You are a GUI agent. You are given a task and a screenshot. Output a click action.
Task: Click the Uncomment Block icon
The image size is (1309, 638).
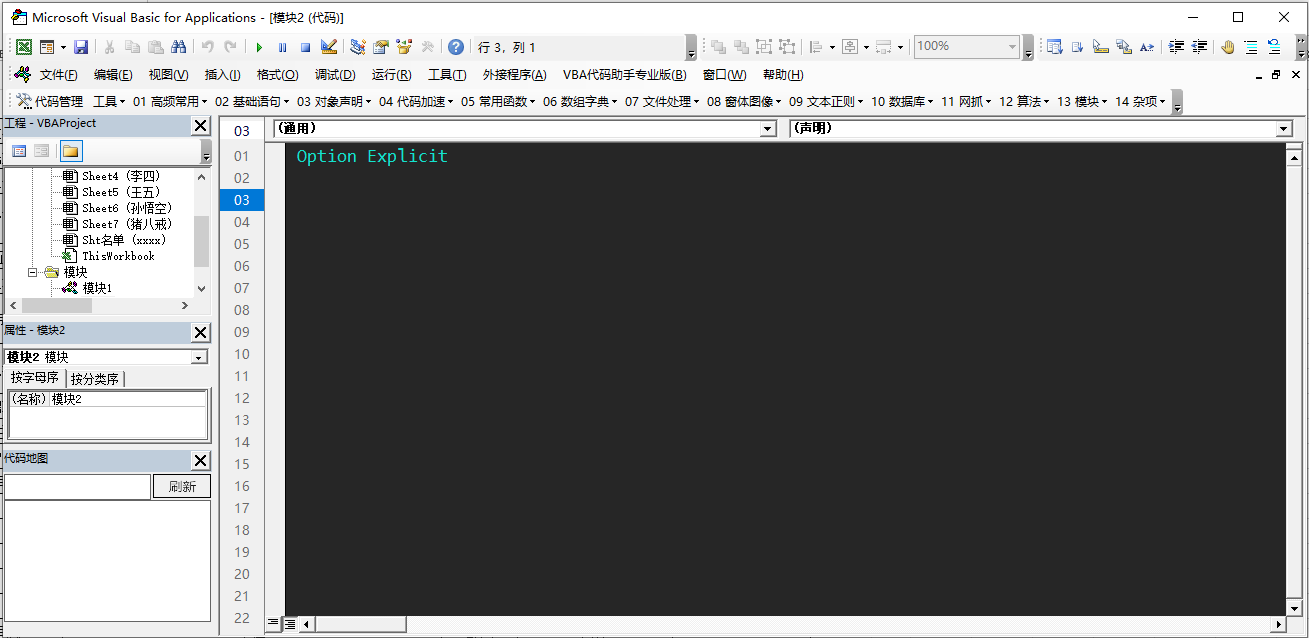(1274, 47)
